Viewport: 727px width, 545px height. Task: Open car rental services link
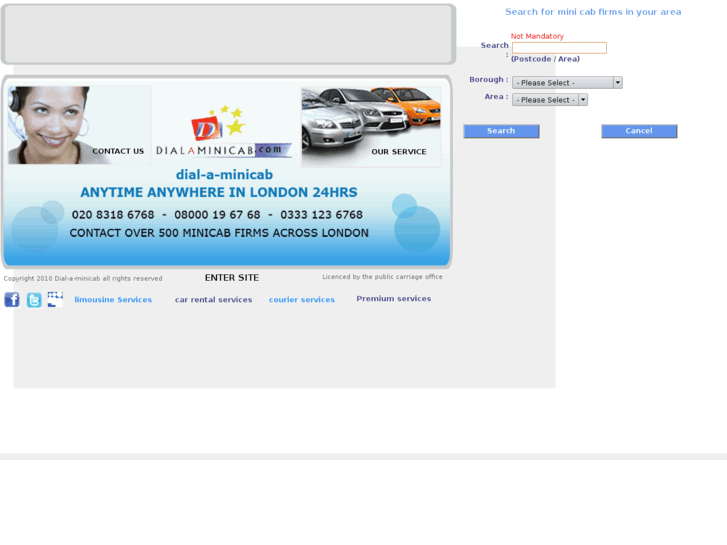point(213,300)
